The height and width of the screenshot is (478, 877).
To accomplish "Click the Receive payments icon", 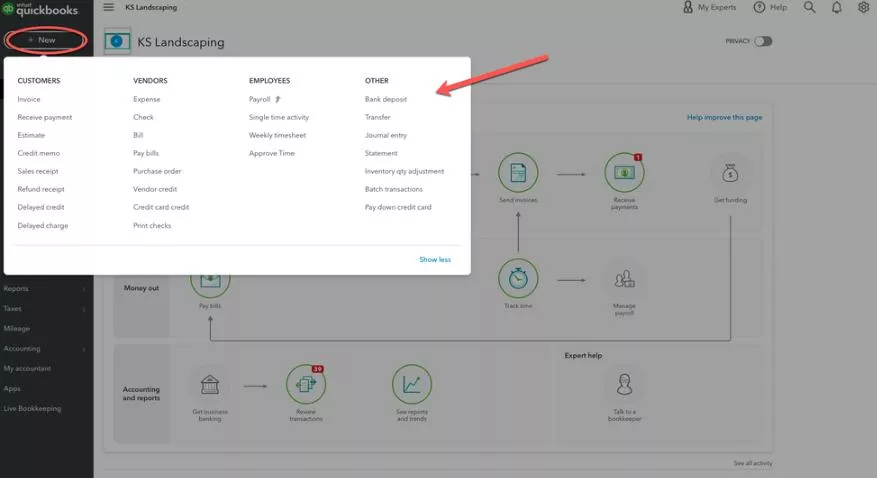I will (x=624, y=172).
